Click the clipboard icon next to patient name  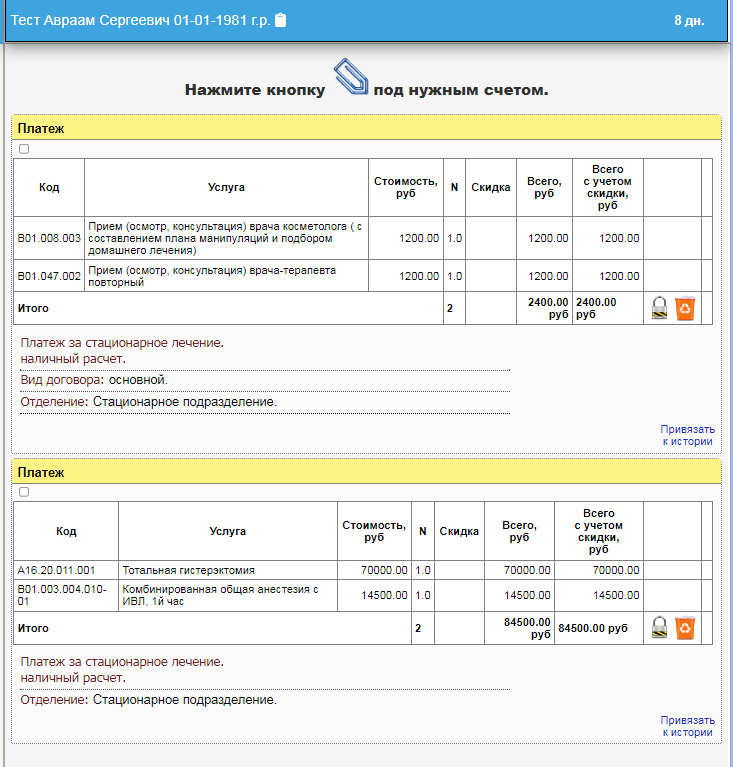click(x=281, y=20)
